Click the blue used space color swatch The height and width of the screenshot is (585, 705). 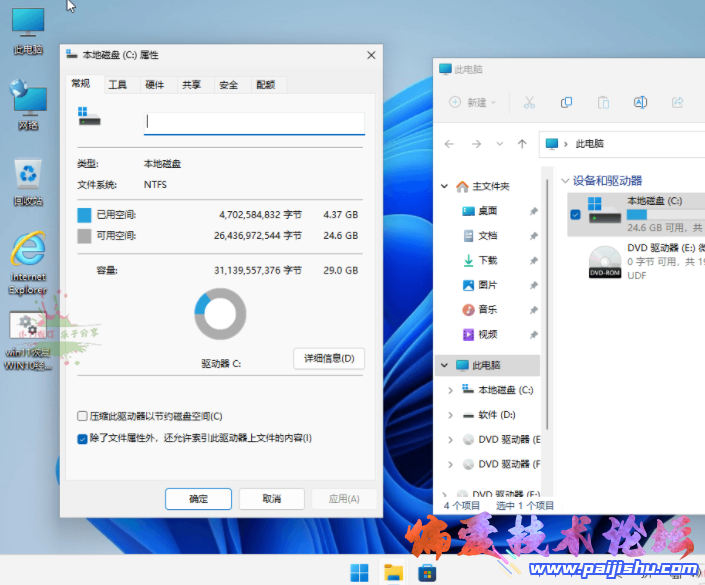click(x=84, y=215)
